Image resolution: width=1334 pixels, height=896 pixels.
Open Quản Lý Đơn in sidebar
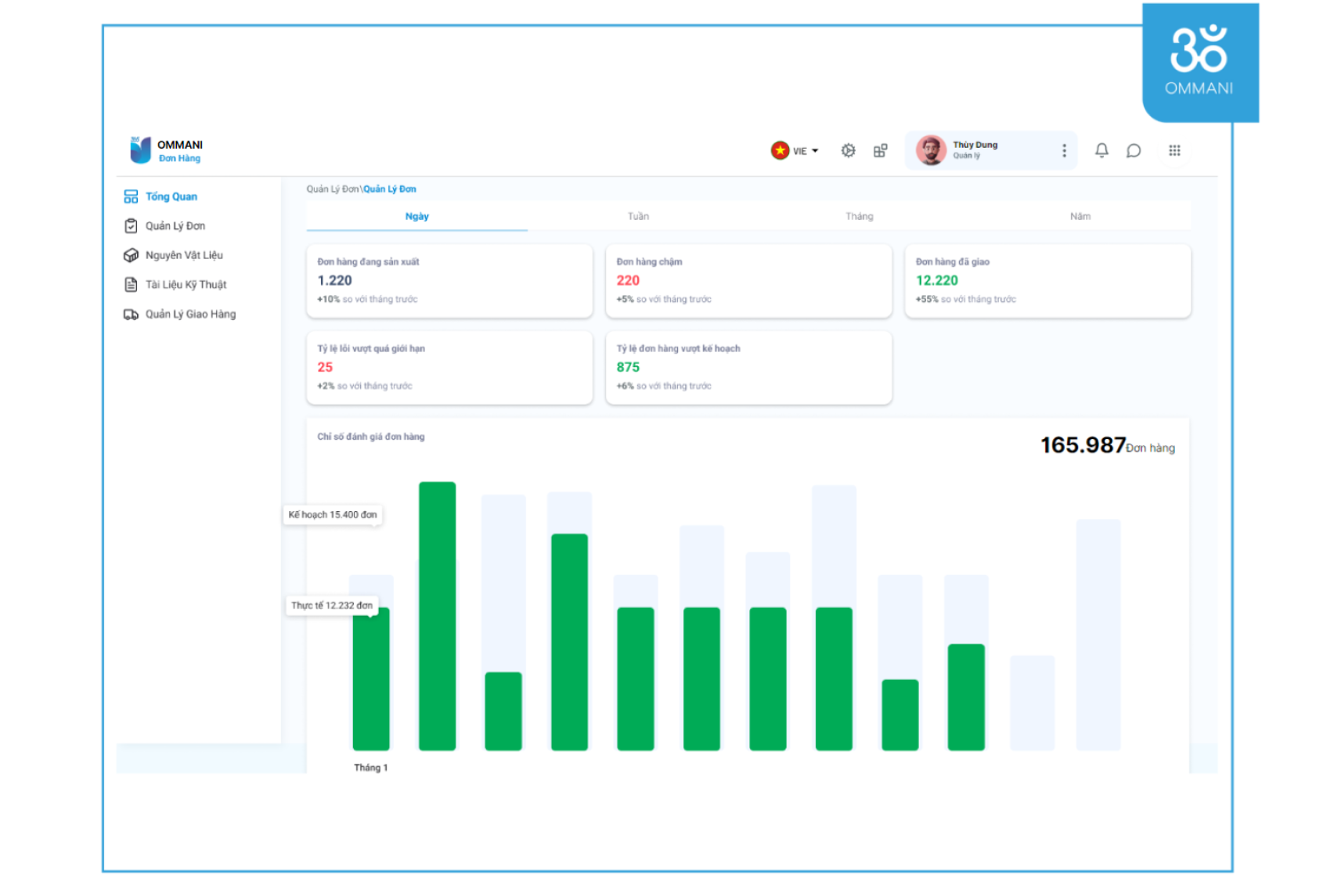175,226
